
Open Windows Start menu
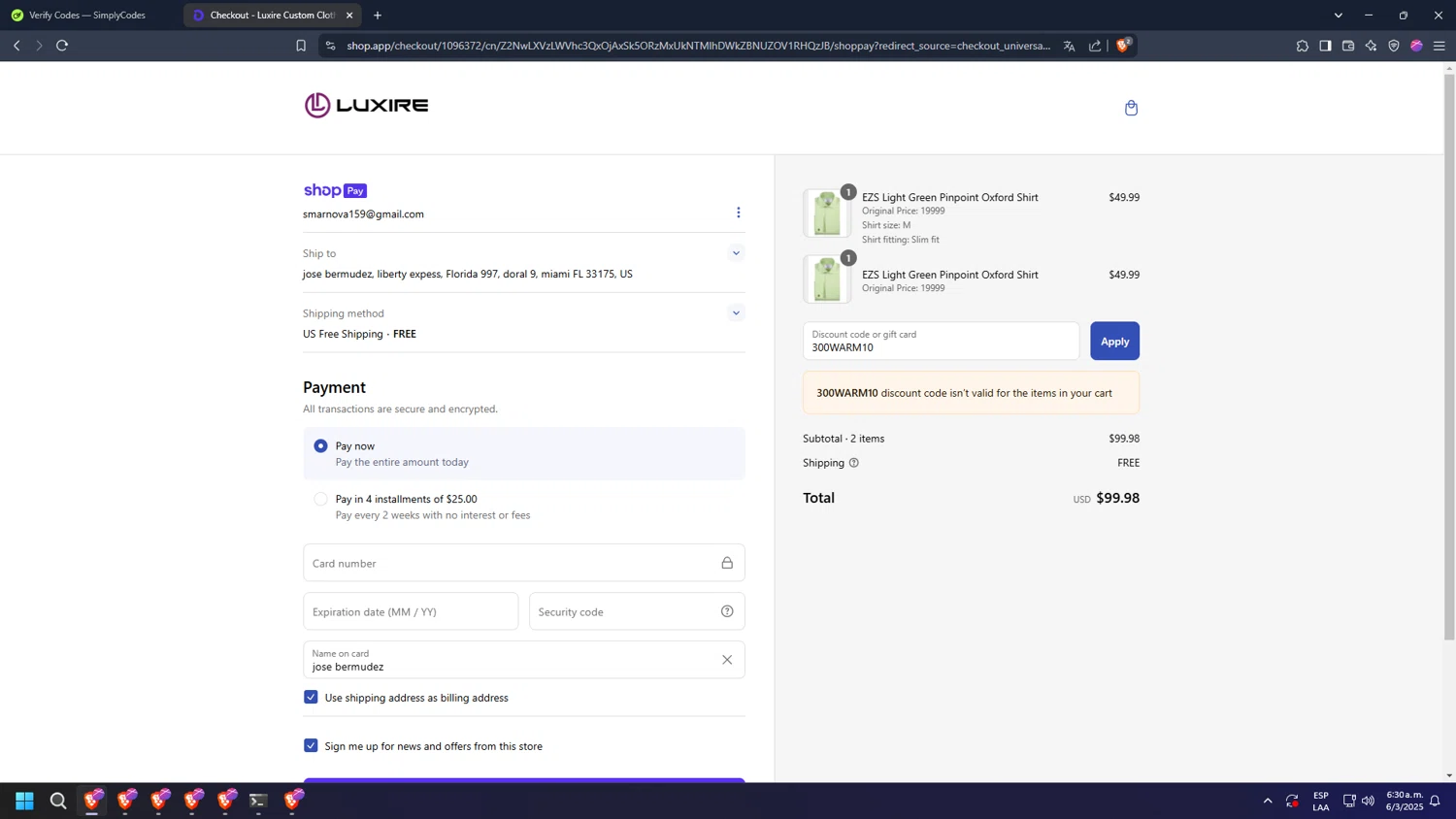[x=24, y=801]
